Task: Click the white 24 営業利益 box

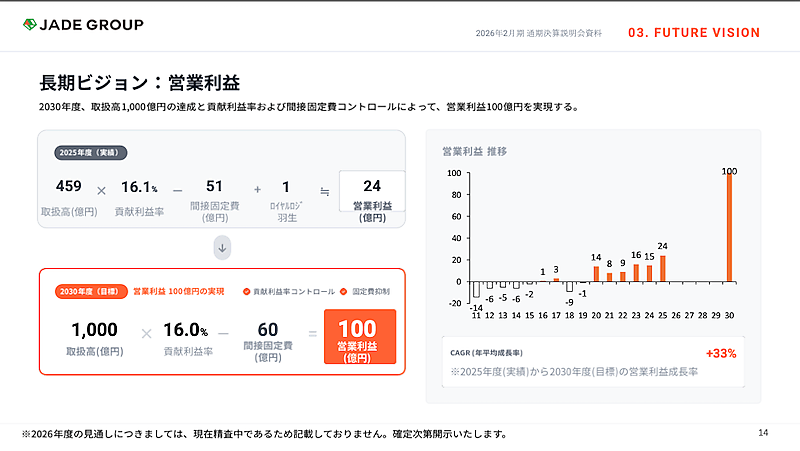Action: [x=372, y=192]
